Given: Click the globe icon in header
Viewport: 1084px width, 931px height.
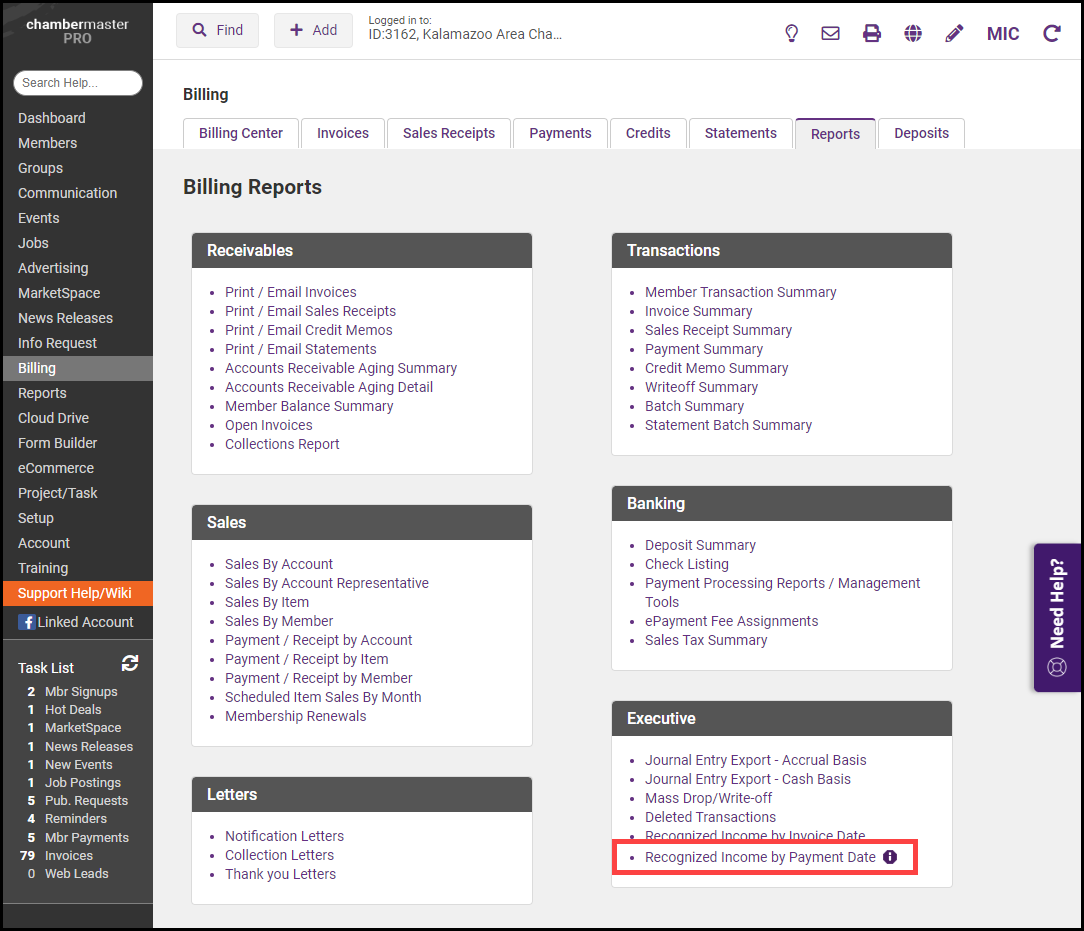Looking at the screenshot, I should [x=913, y=33].
